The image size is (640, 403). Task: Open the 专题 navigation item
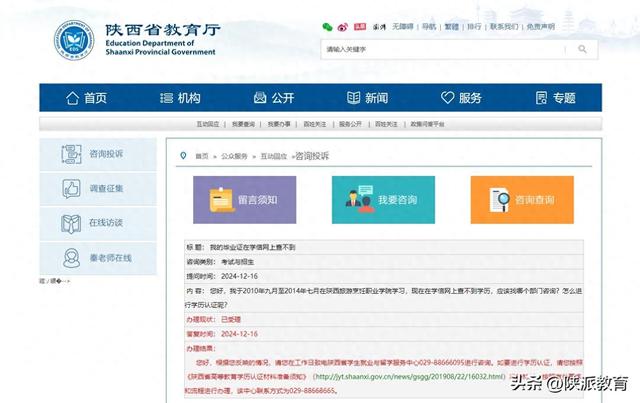coord(555,97)
